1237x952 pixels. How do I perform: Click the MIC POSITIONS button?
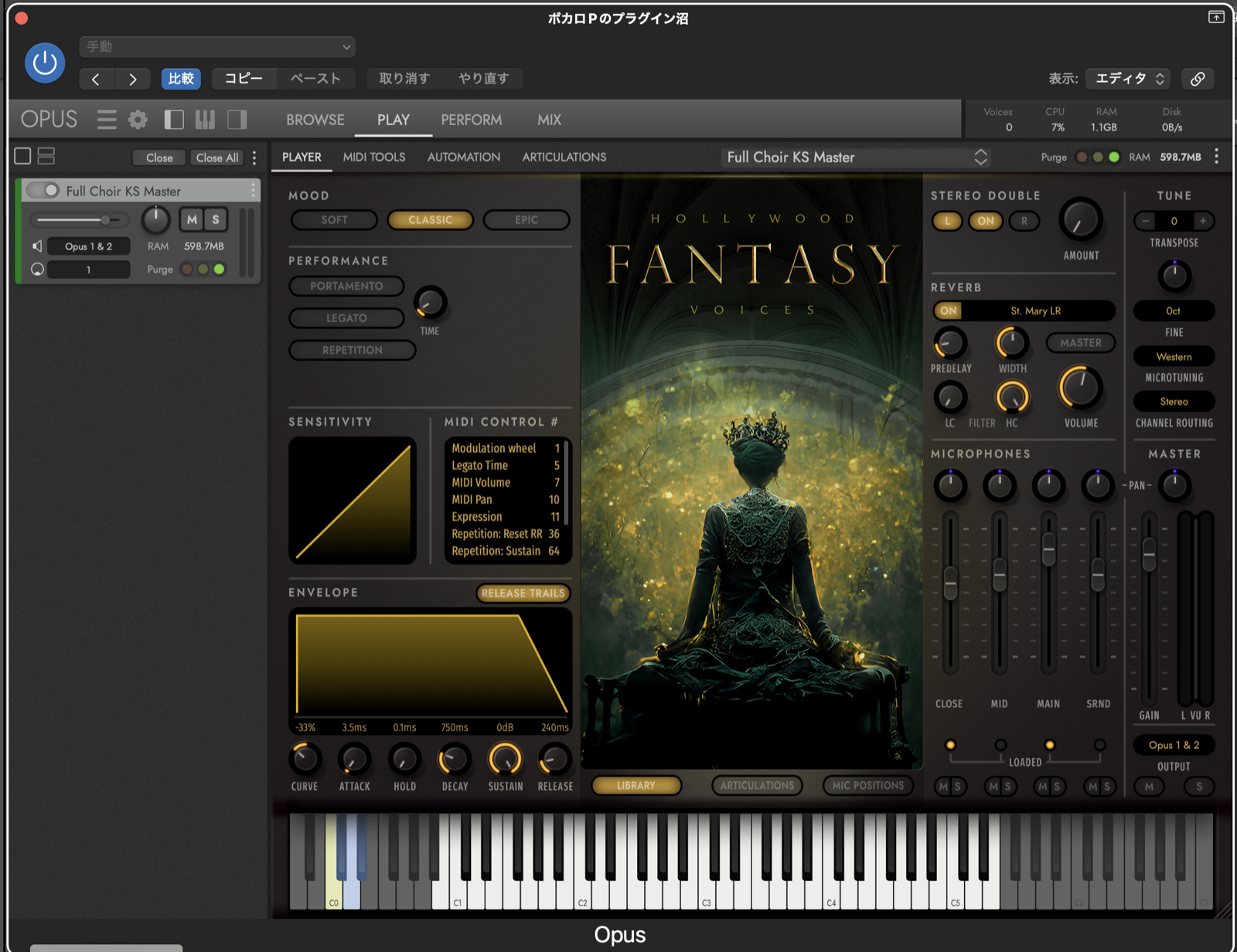pos(868,786)
